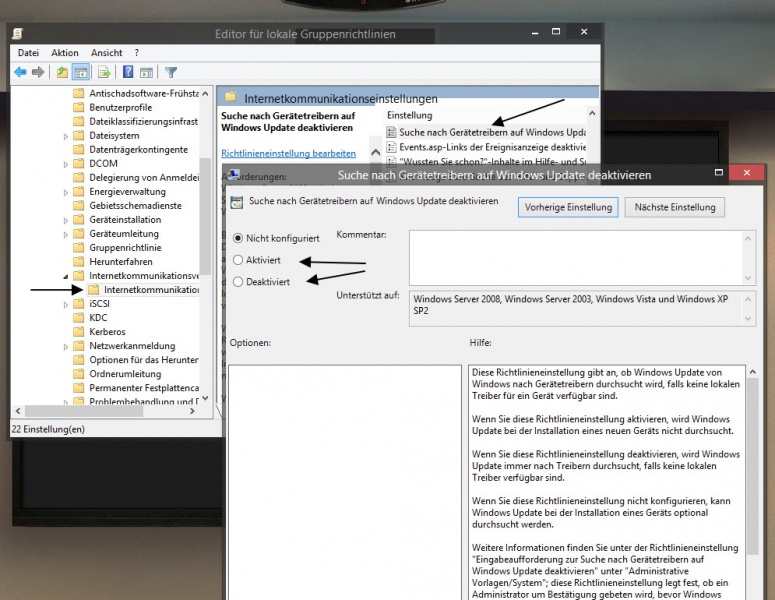Expand the Geräteumleitung tree node
This screenshot has height=600, width=775.
[x=66, y=234]
